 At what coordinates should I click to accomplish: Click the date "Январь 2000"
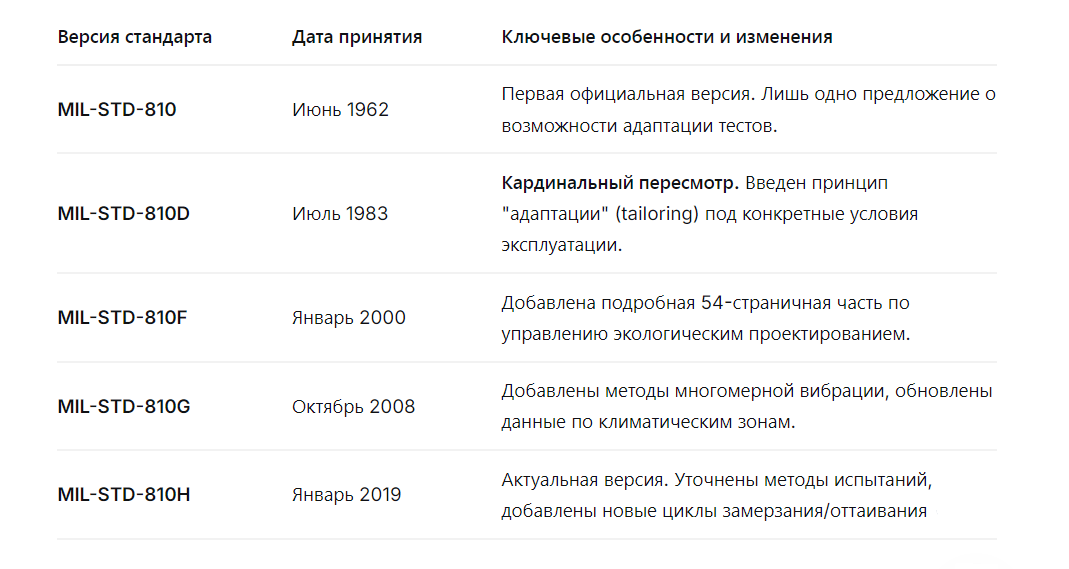[349, 318]
